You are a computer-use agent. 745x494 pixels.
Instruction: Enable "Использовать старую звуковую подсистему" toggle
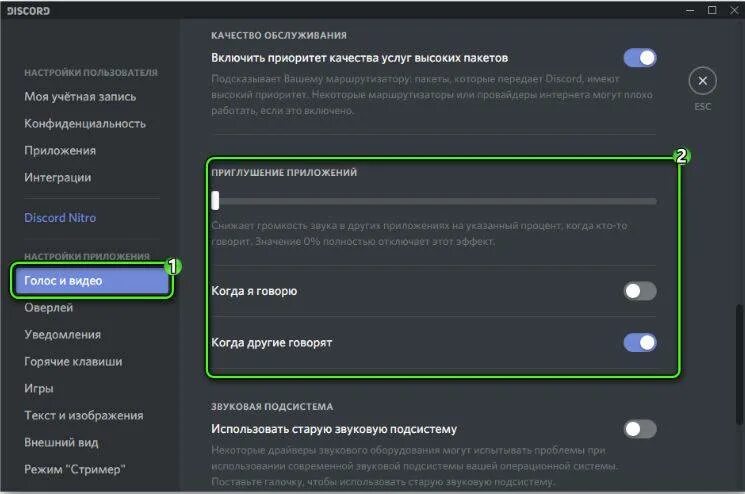[640, 429]
